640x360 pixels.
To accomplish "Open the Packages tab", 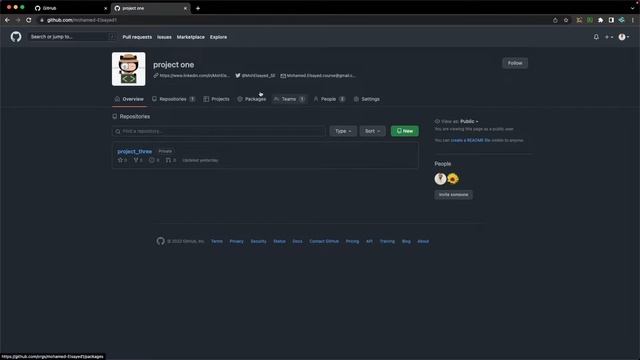I will 251,99.
